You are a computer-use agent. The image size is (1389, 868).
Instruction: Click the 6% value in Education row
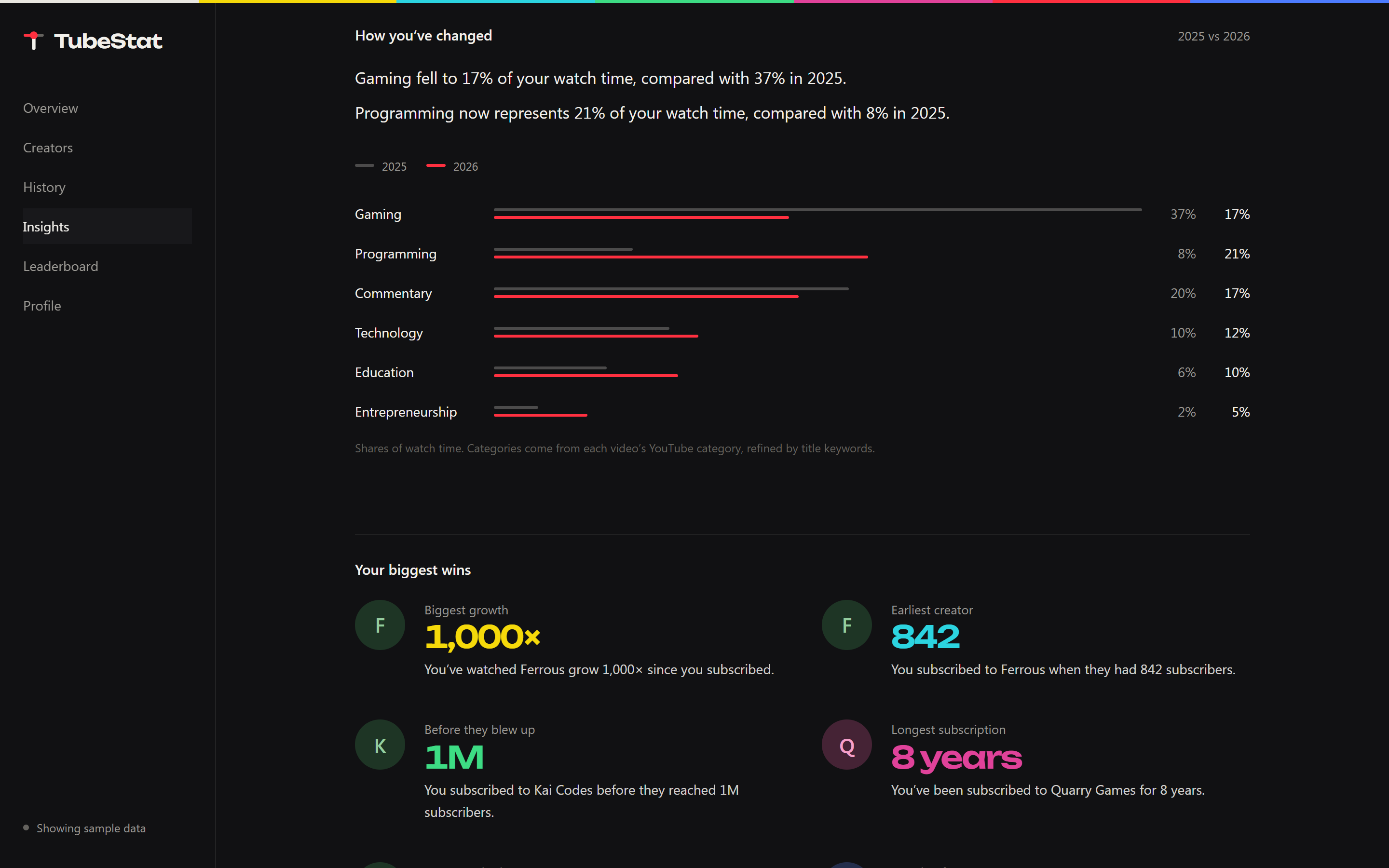(1186, 373)
